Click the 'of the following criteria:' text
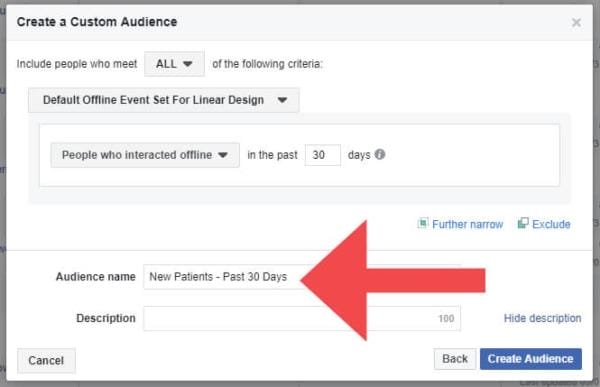The width and height of the screenshot is (600, 387). (267, 64)
